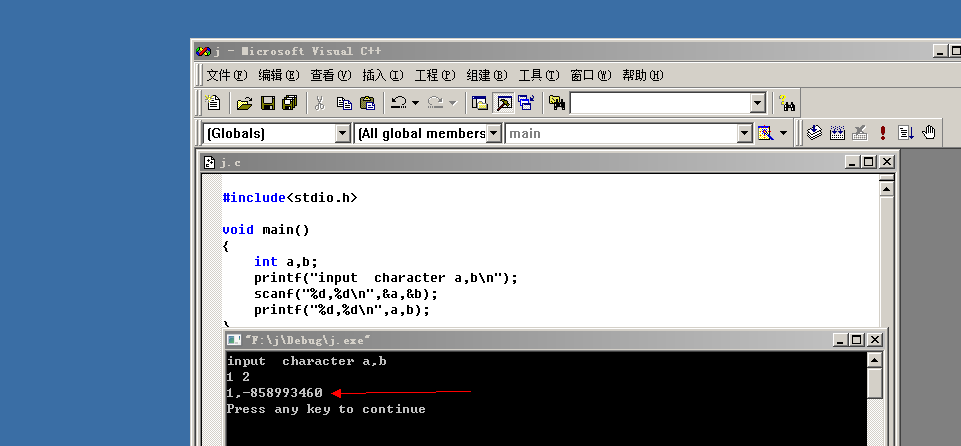The width and height of the screenshot is (961, 446).
Task: Open the Redo history dropdown arrow
Action: (x=453, y=103)
